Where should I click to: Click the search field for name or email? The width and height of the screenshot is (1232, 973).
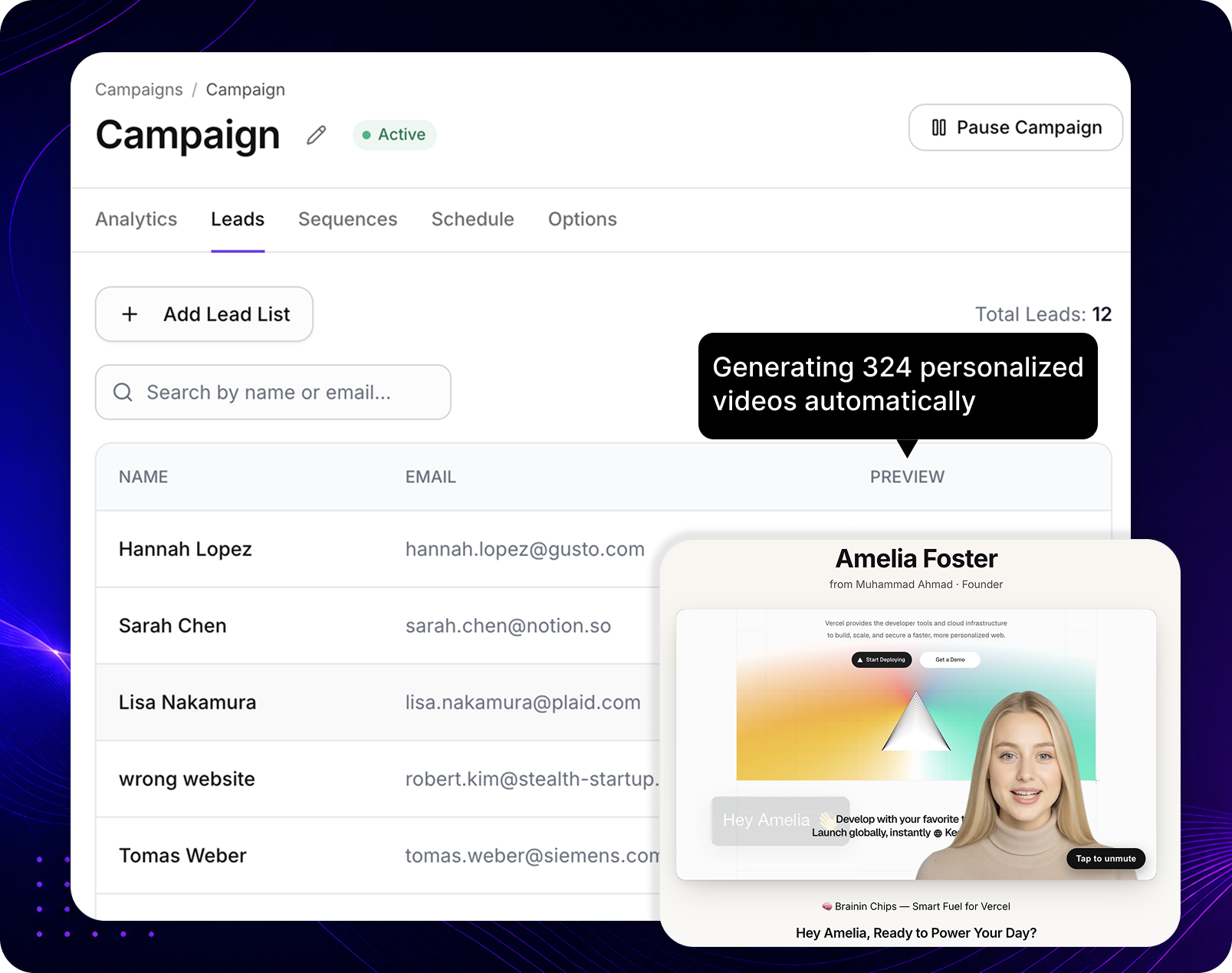pos(273,392)
